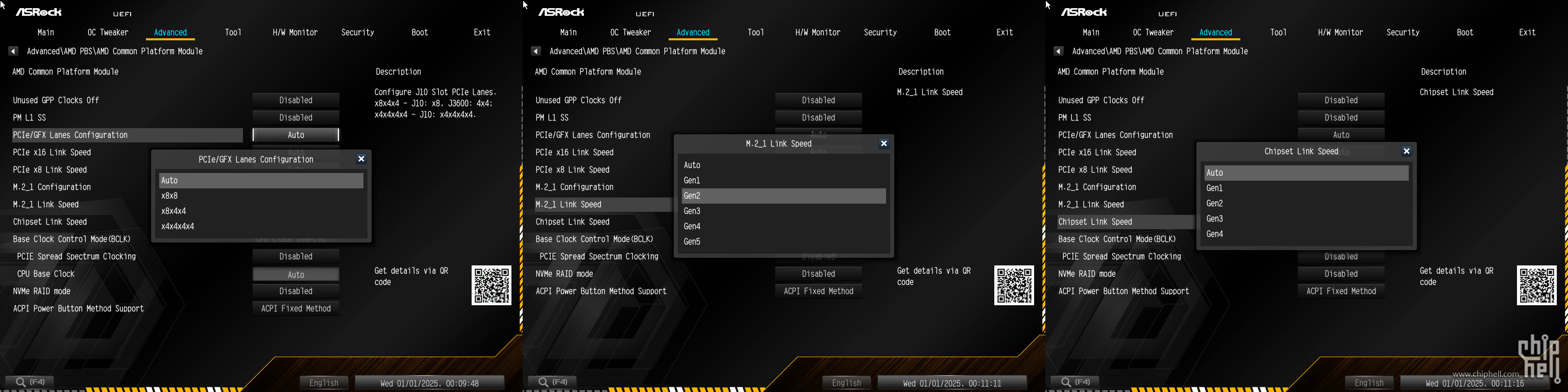The width and height of the screenshot is (1568, 392).
Task: Choose x8x8 lanes configuration option
Action: pyautogui.click(x=261, y=196)
